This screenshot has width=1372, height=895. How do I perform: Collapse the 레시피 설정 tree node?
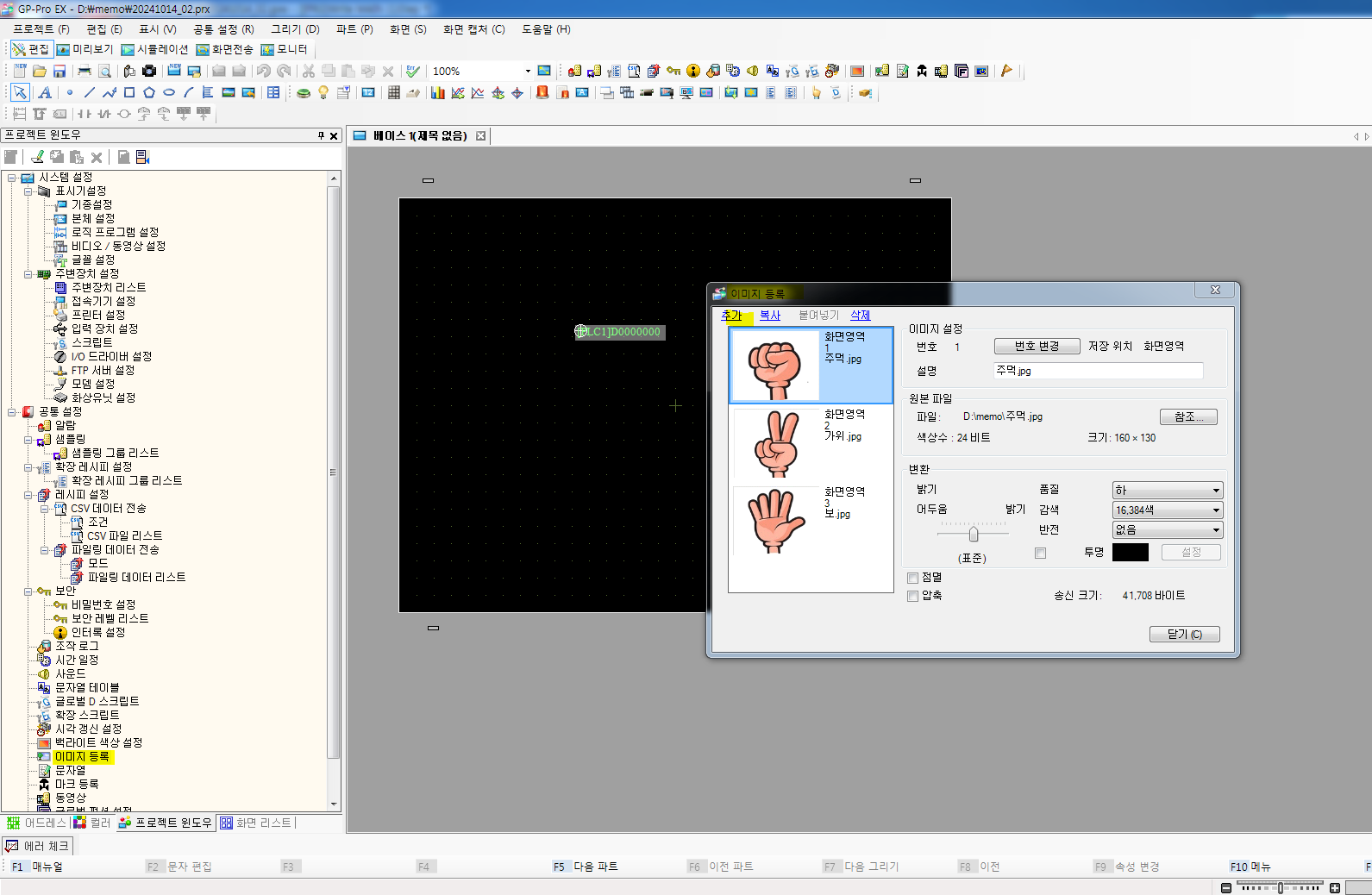click(28, 495)
